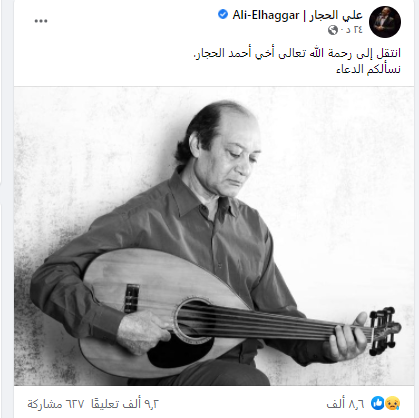The height and width of the screenshot is (418, 419).
Task: Open the Ali-Elhaggar page name link
Action: (x=266, y=15)
